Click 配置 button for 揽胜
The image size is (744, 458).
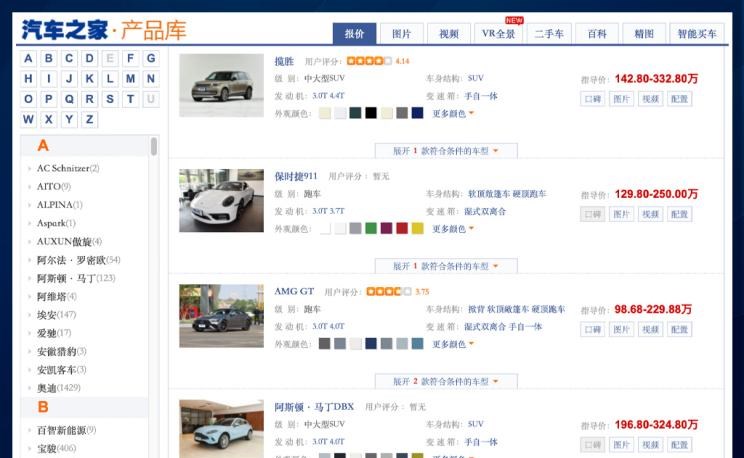click(679, 99)
